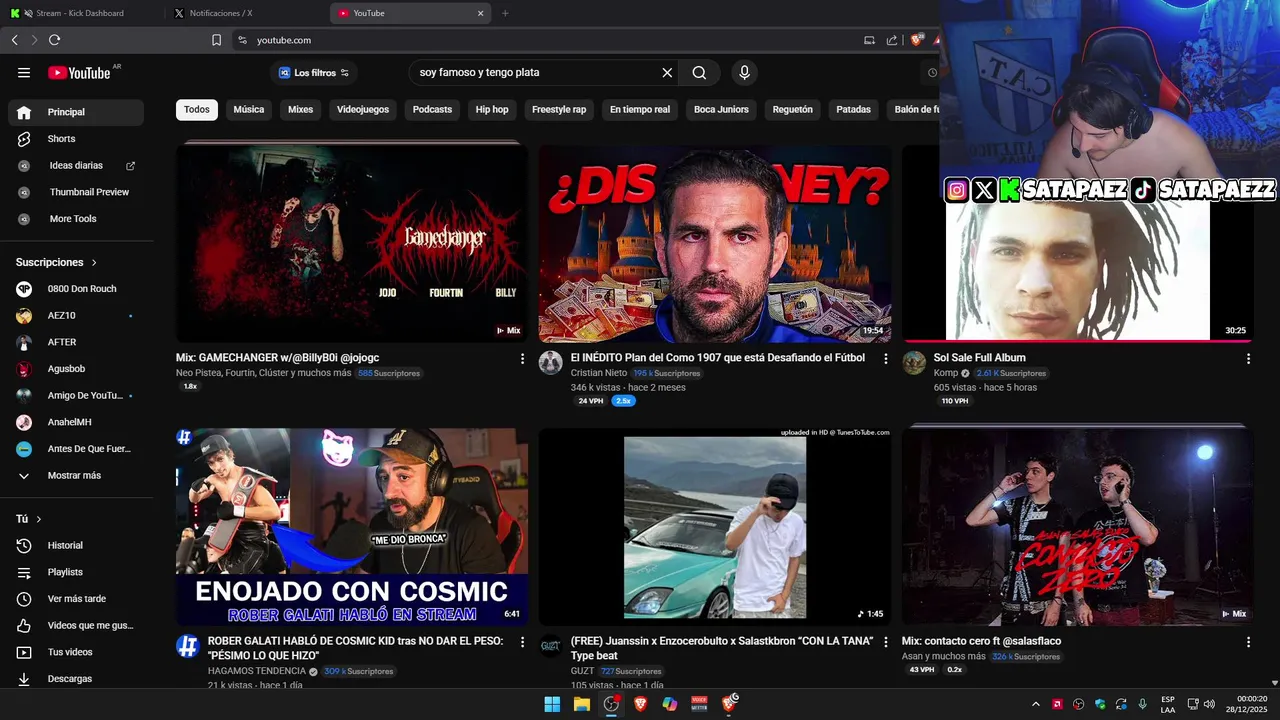Open GUZT channel name link
Viewport: 1280px width, 720px height.
(x=582, y=671)
